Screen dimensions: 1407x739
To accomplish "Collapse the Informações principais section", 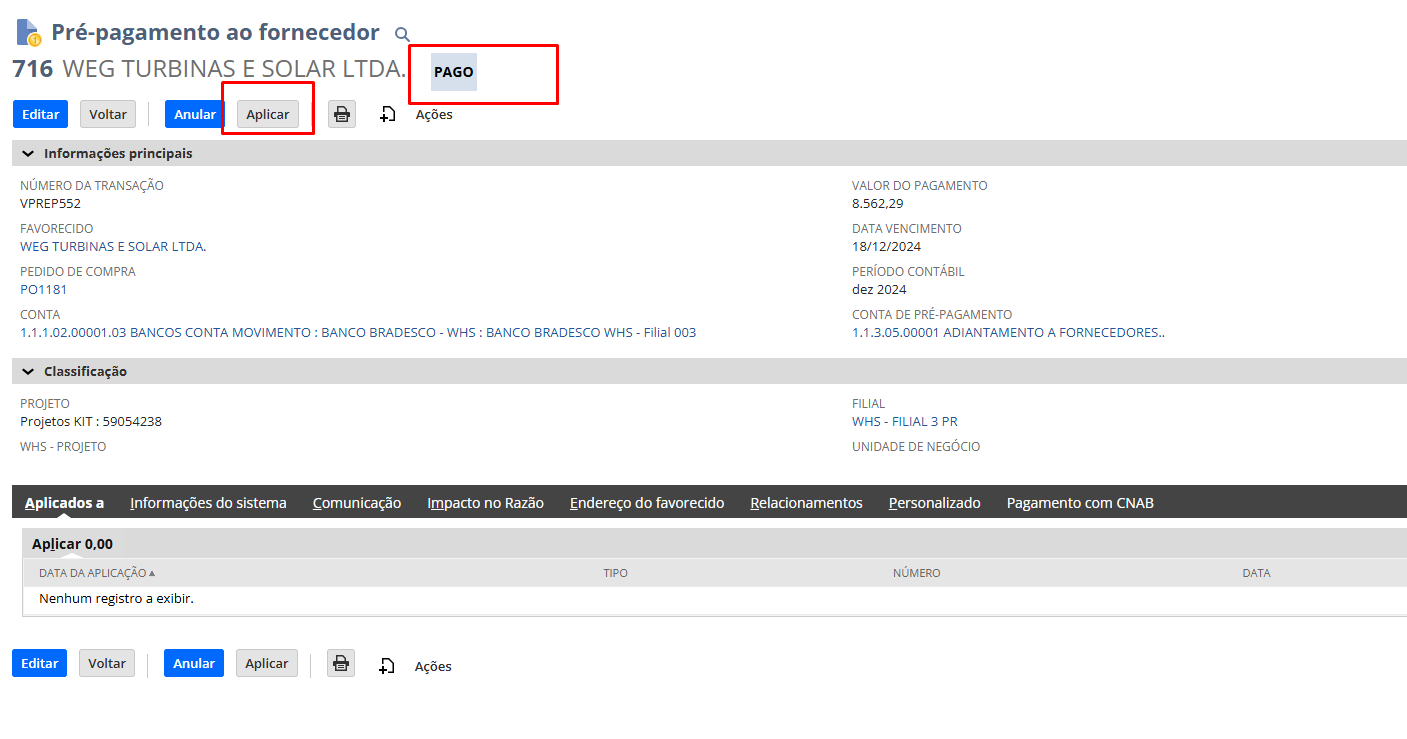I will point(28,154).
